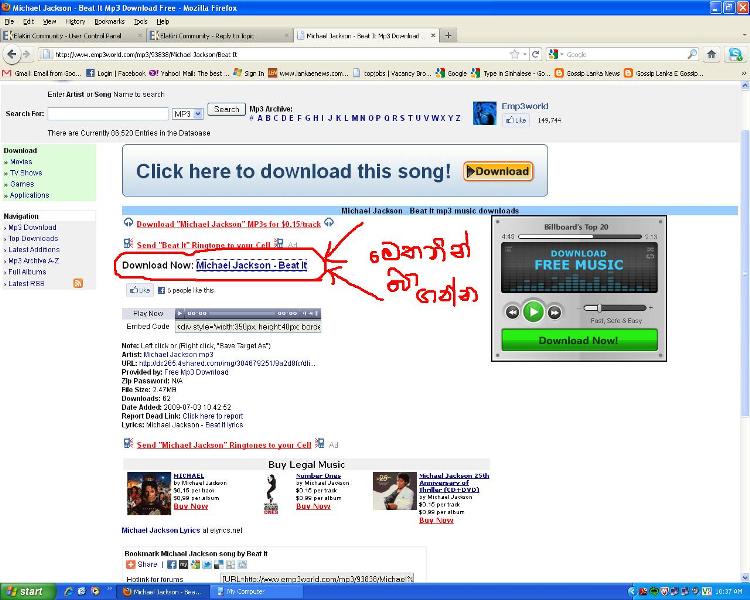Click the browser Forward arrow button
Image resolution: width=750 pixels, height=600 pixels.
pyautogui.click(x=26, y=55)
